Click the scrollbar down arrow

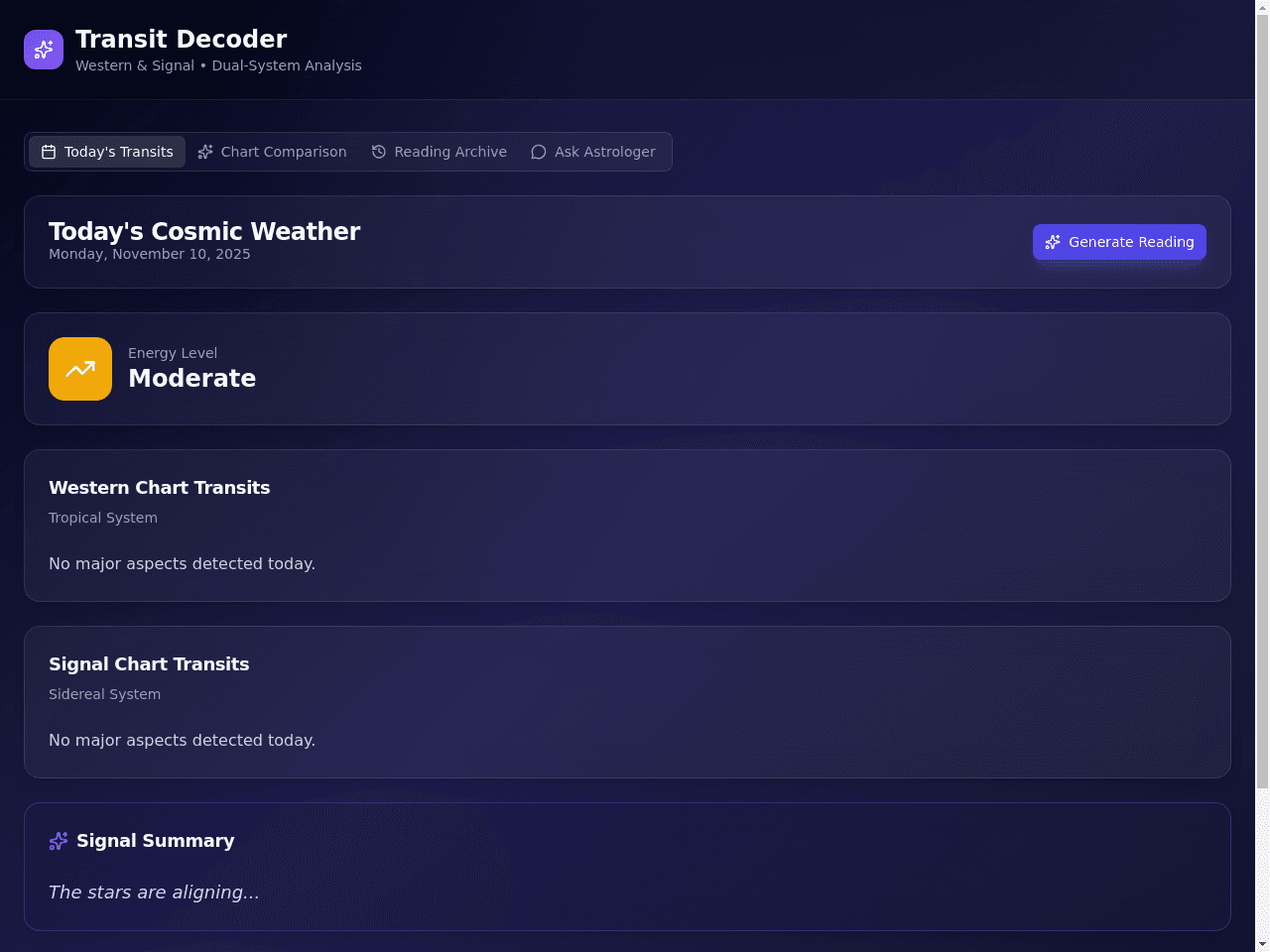[1262, 944]
